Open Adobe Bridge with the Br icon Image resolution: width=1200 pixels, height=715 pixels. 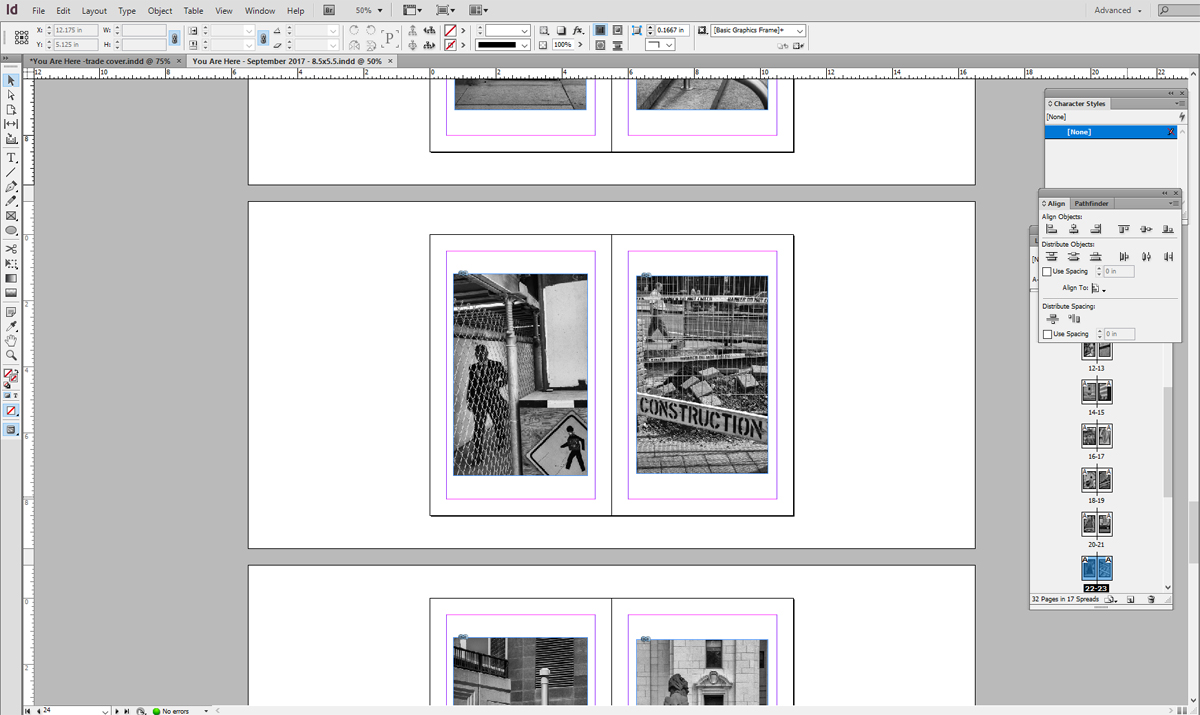pos(329,10)
